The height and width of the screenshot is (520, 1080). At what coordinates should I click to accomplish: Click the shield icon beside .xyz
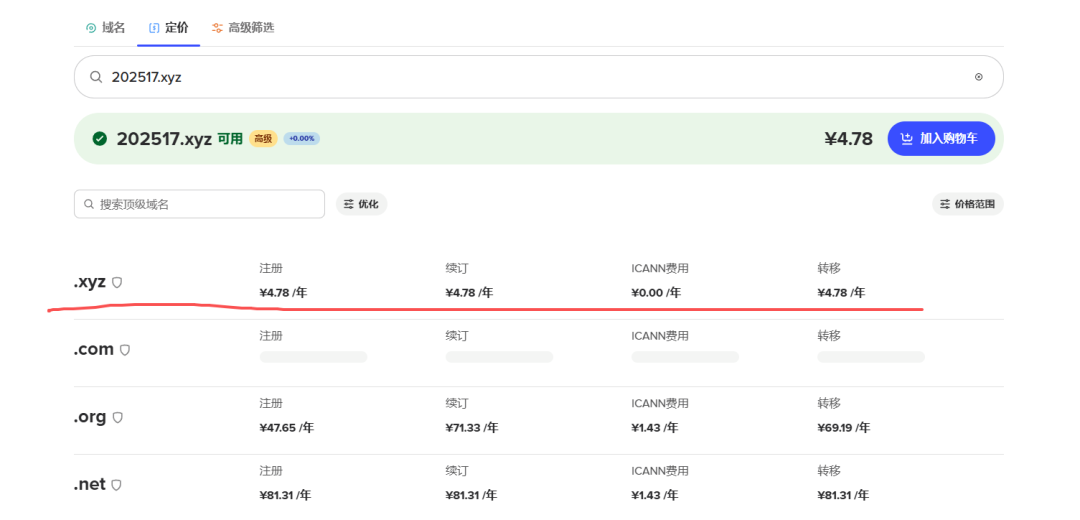coord(117,283)
